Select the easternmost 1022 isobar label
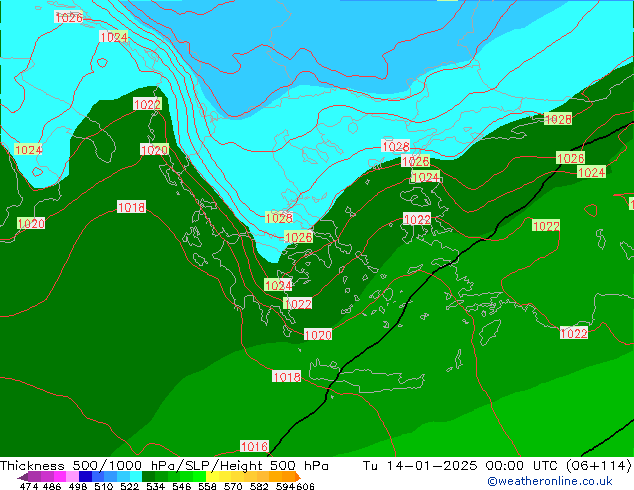Image resolution: width=634 pixels, height=490 pixels. 573,333
